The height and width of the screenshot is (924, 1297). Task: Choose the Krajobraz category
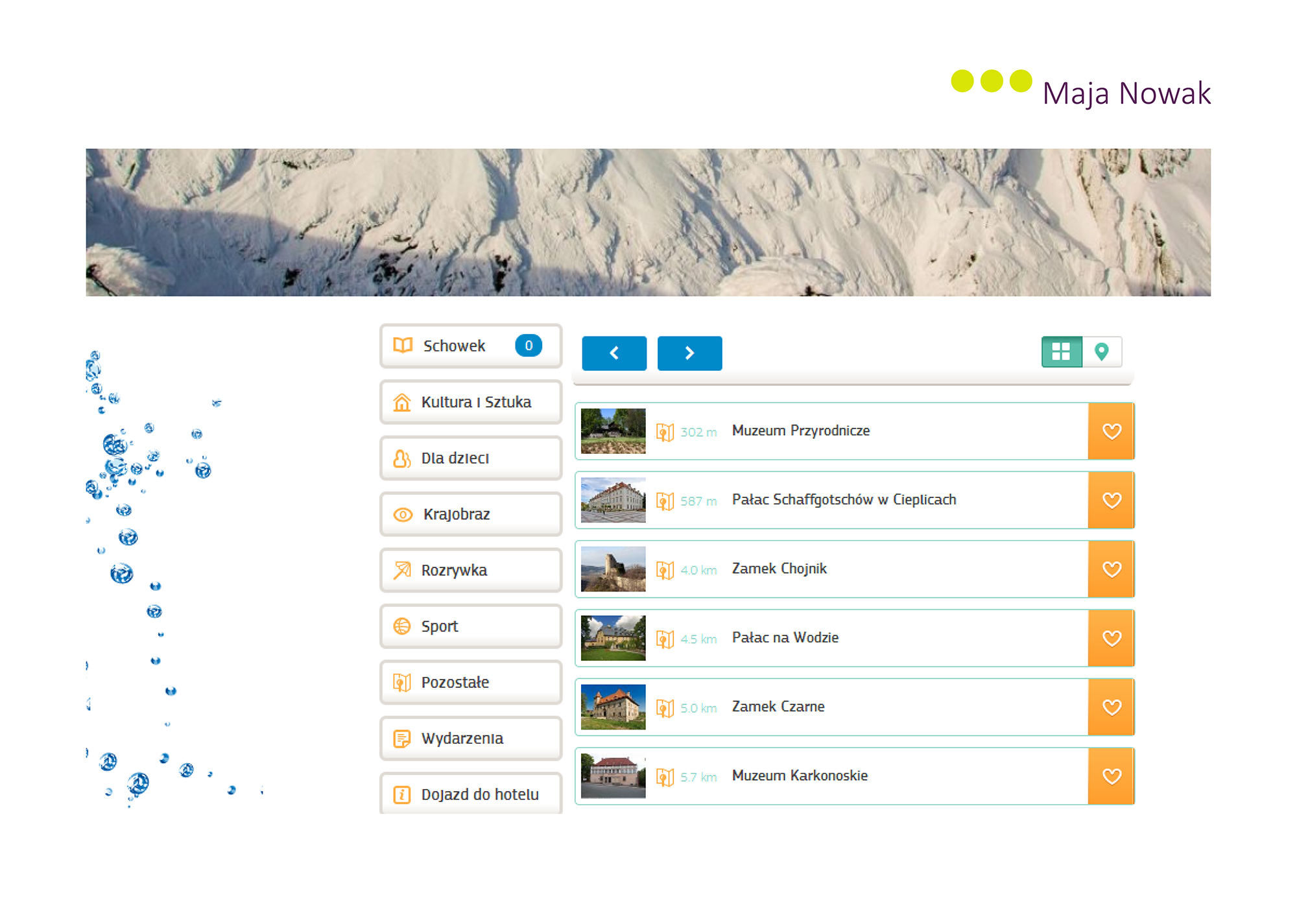point(471,514)
